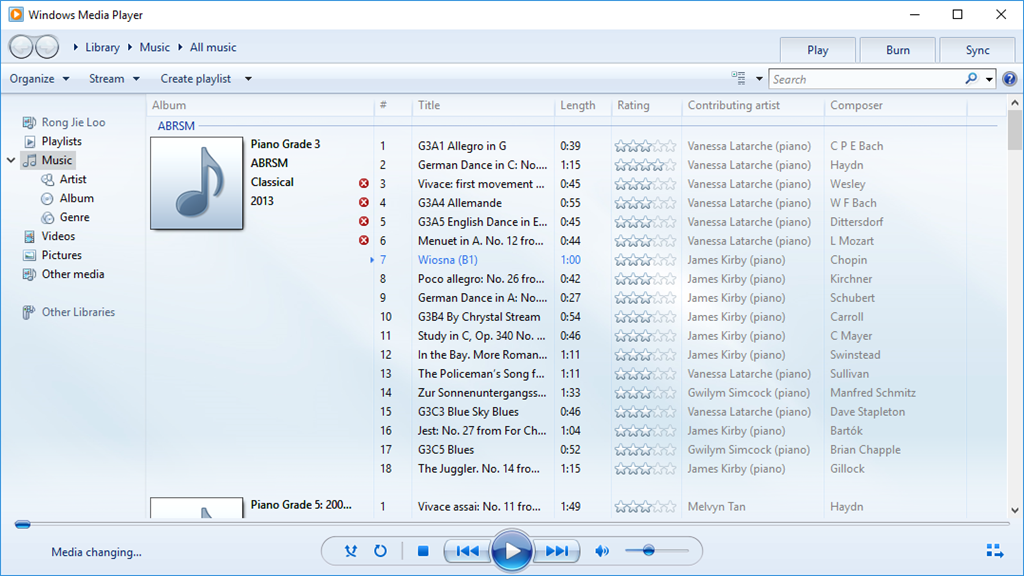1024x576 pixels.
Task: Open the search options dropdown arrow
Action: tap(989, 80)
